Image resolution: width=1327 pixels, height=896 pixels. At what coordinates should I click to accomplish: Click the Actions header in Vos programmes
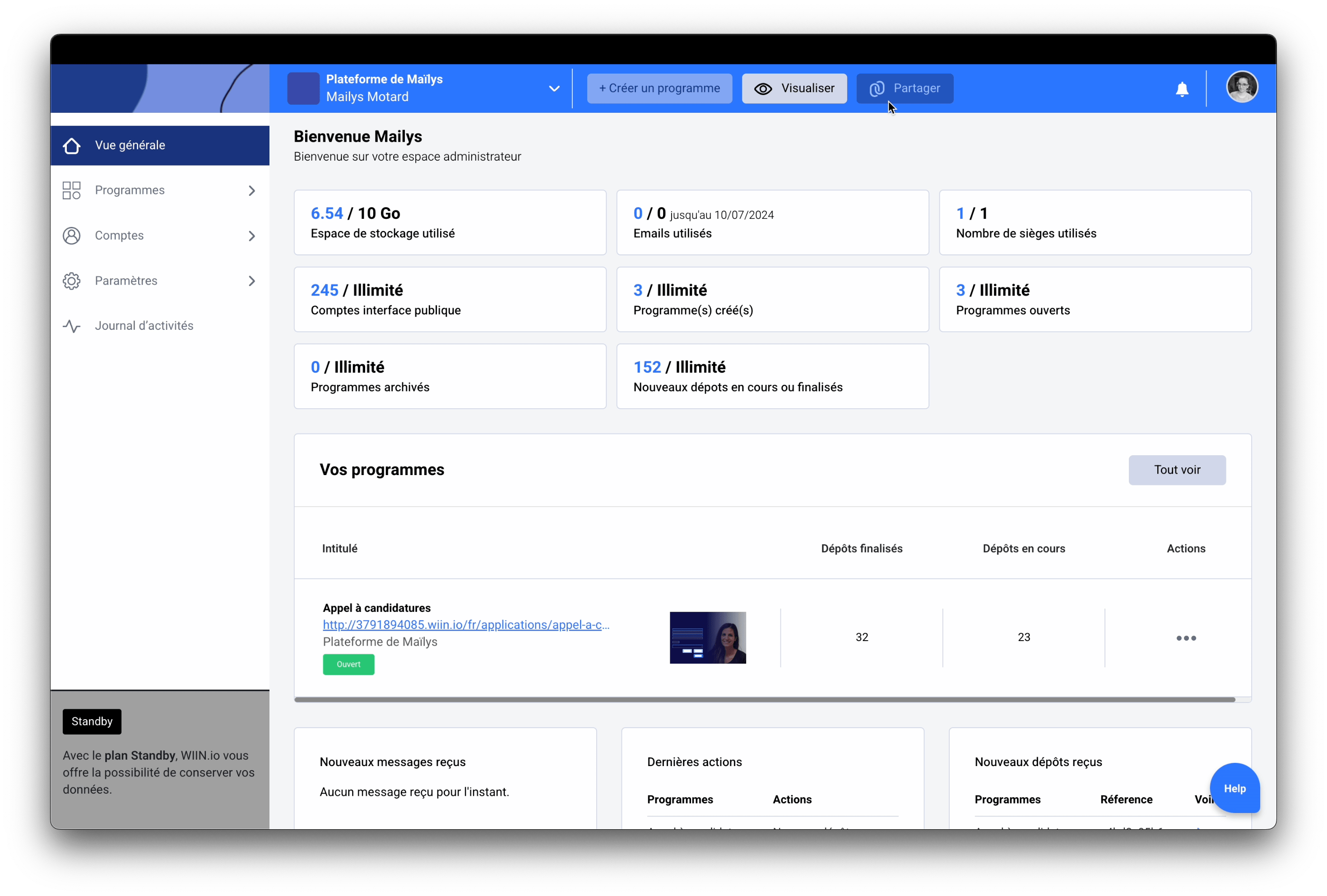point(1186,549)
